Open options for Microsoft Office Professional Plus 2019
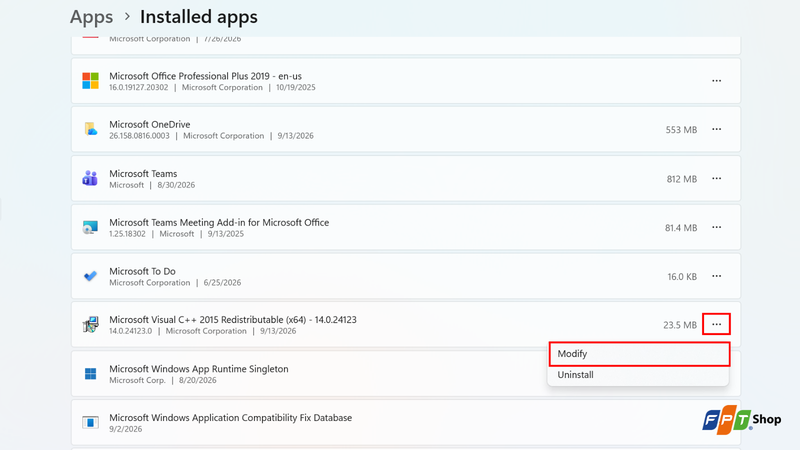The height and width of the screenshot is (450, 800). (716, 81)
